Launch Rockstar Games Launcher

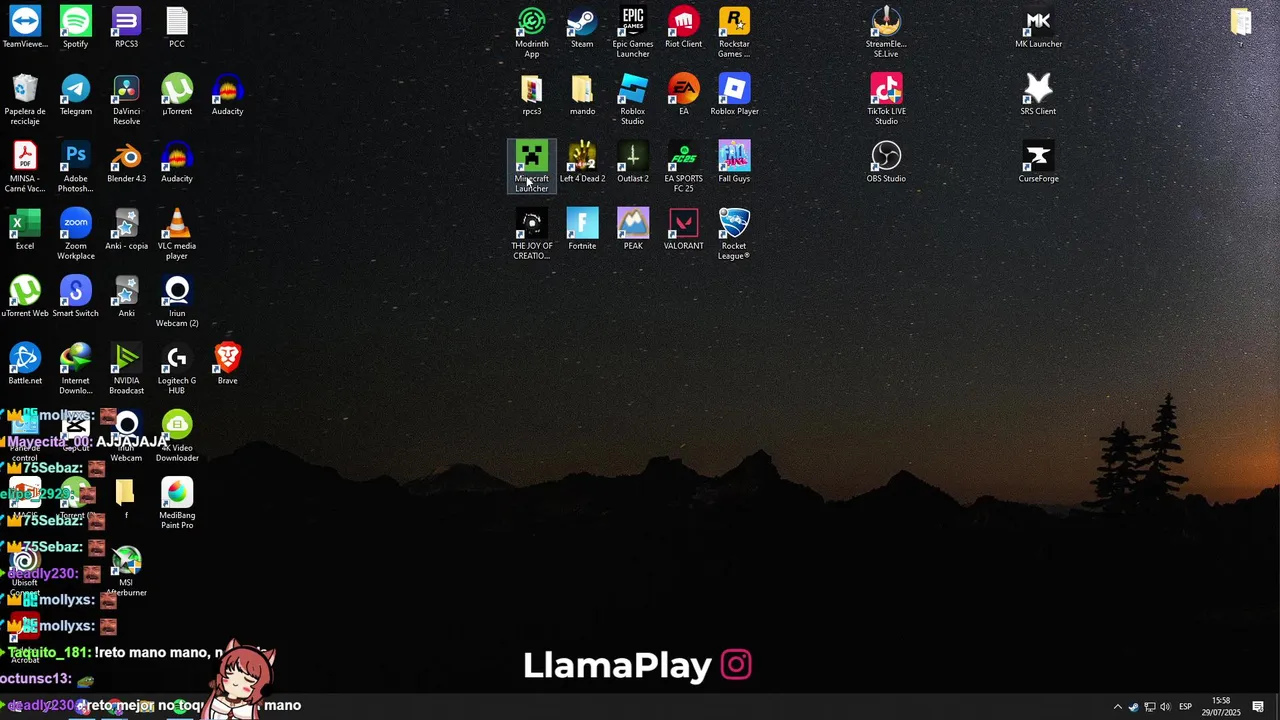734,32
